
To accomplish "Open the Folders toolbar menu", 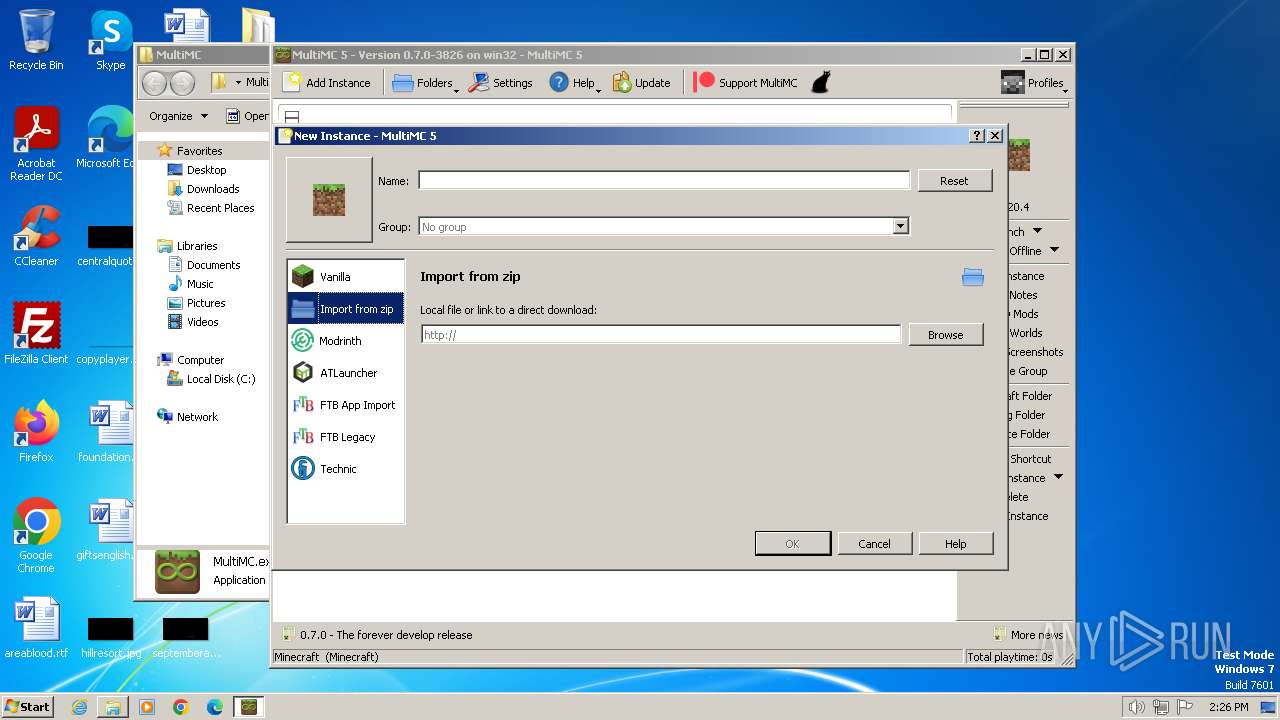I will tap(425, 83).
